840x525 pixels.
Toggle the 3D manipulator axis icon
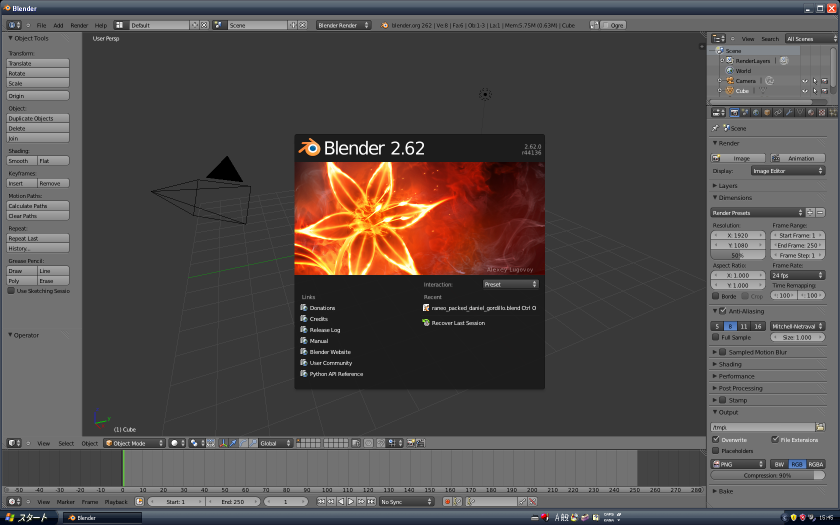pyautogui.click(x=223, y=443)
